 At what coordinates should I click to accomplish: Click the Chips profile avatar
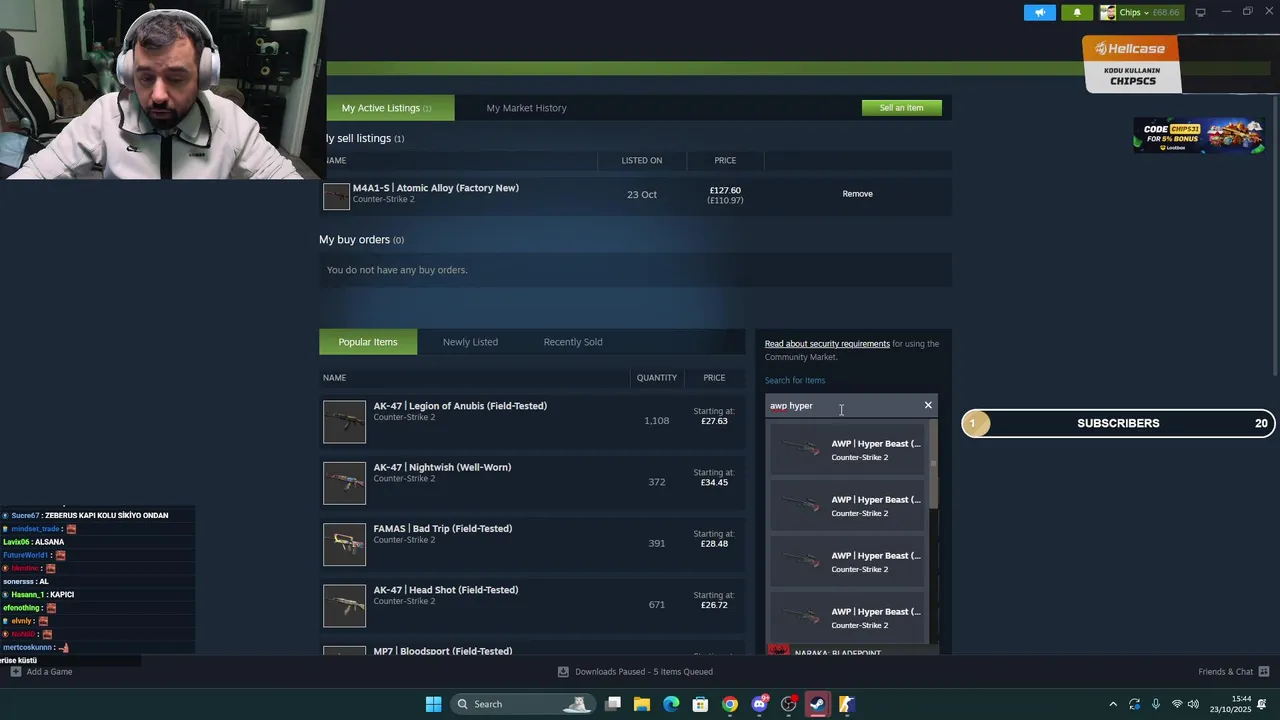1108,12
